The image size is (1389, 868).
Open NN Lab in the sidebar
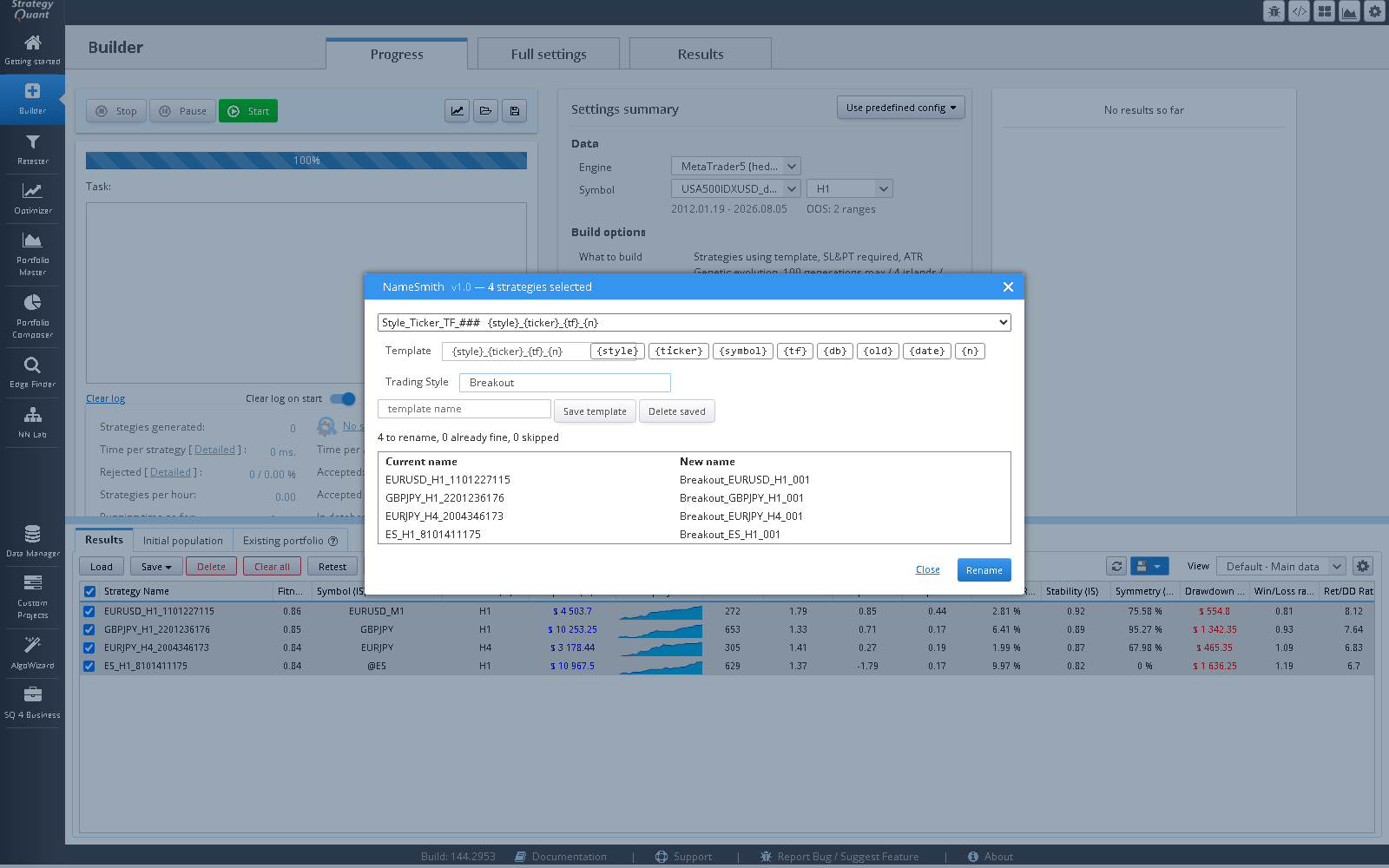tap(32, 423)
